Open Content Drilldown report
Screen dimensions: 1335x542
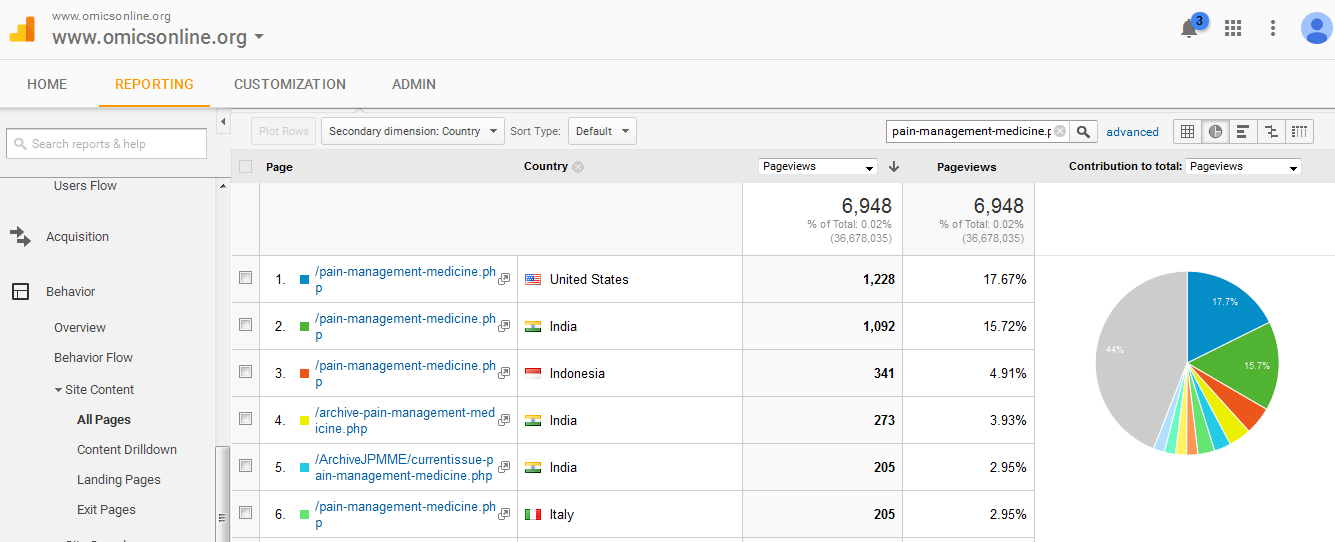pos(127,450)
